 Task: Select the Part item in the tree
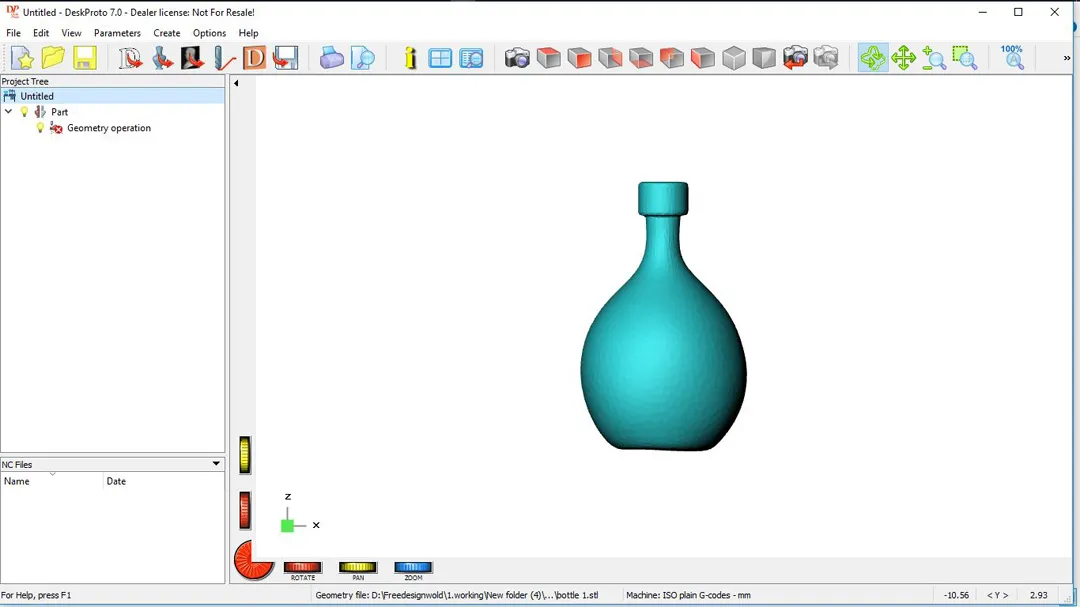click(59, 112)
